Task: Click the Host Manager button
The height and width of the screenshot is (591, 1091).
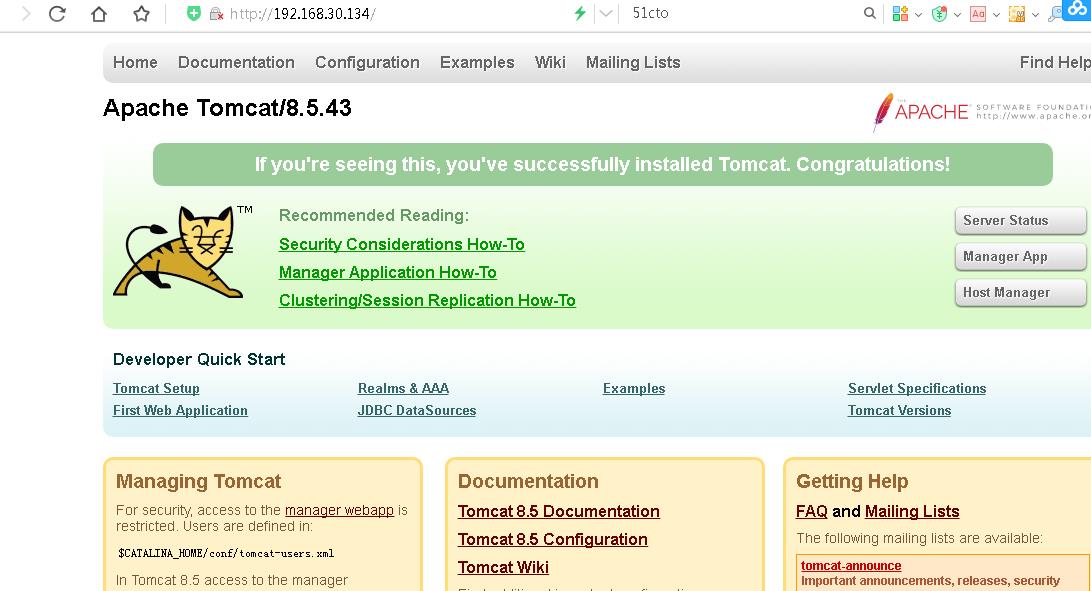Action: pyautogui.click(x=1020, y=293)
